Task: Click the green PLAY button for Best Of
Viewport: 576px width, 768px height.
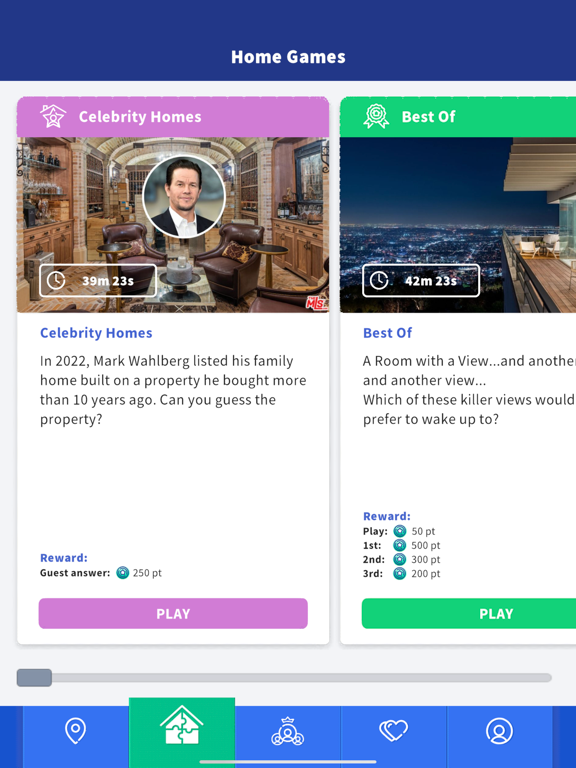Action: 469,613
